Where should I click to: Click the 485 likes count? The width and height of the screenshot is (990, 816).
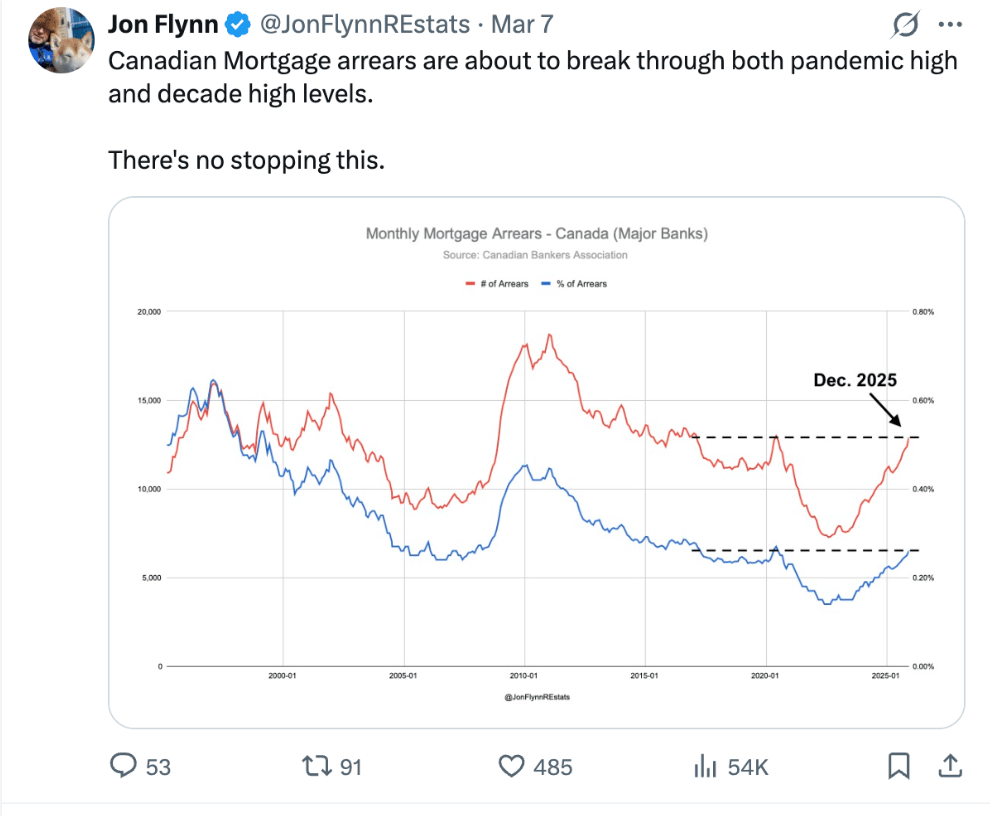click(x=553, y=767)
